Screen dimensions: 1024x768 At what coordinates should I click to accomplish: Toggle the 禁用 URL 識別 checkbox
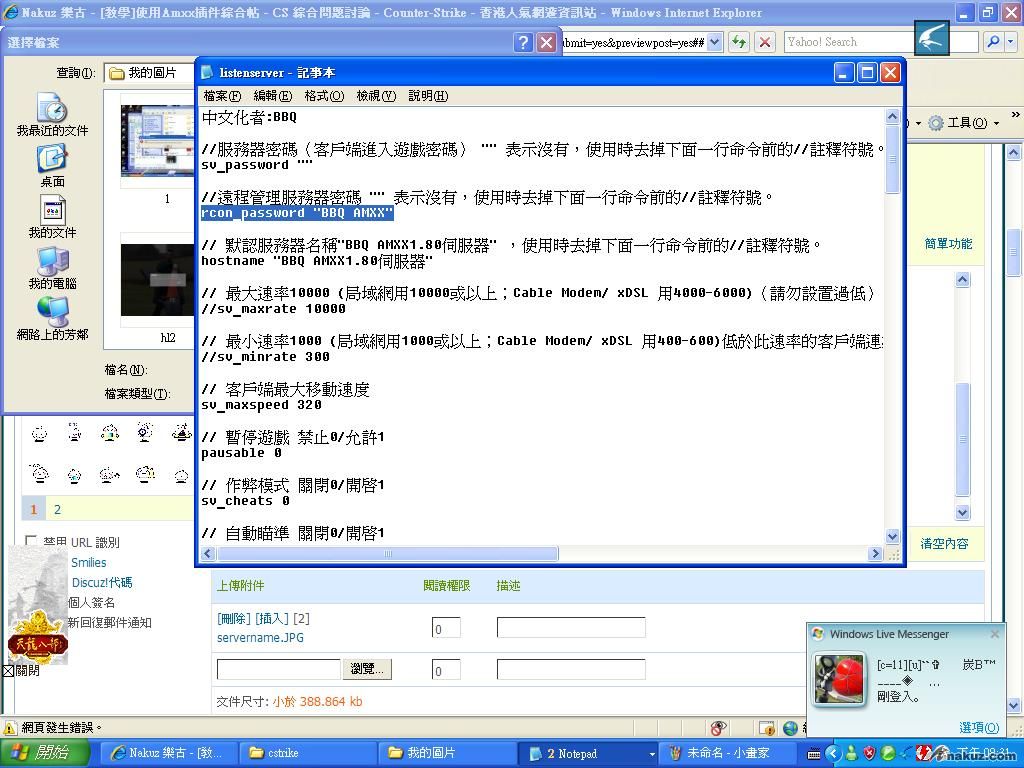tap(31, 542)
